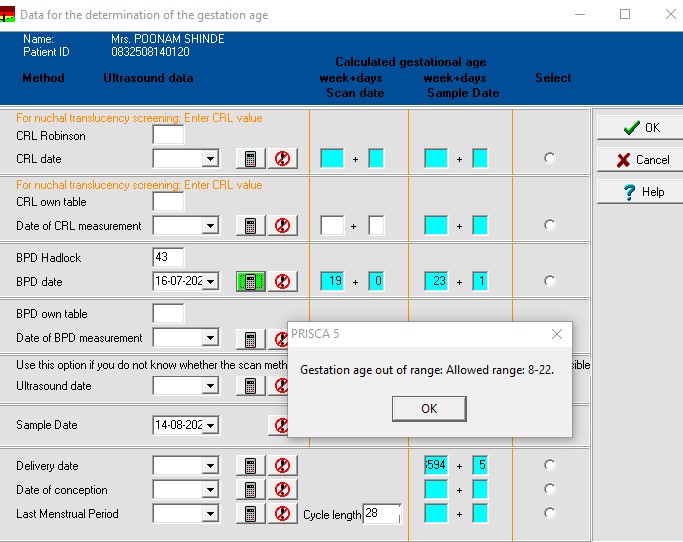Click the Cancel button with red X
Viewport: 683px width, 542px height.
pyautogui.click(x=639, y=159)
